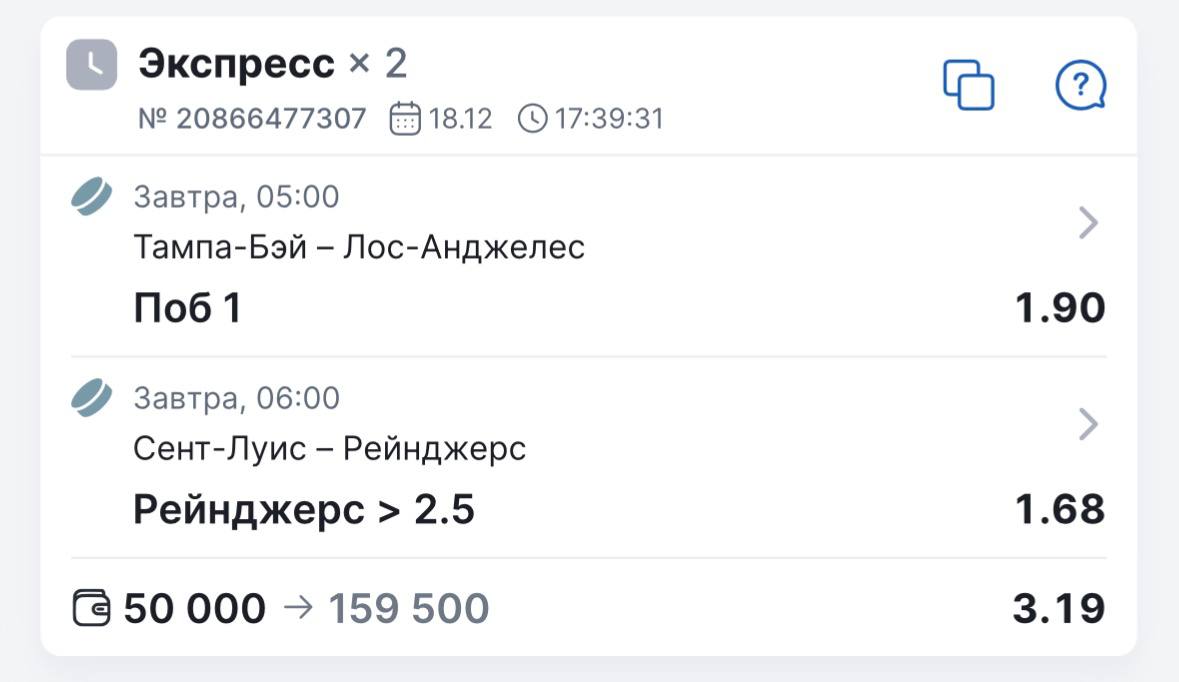Expand Тампа-Бэй – Лос-Анджелес match chevron
Screen dimensions: 1179x682
pos(1089,224)
